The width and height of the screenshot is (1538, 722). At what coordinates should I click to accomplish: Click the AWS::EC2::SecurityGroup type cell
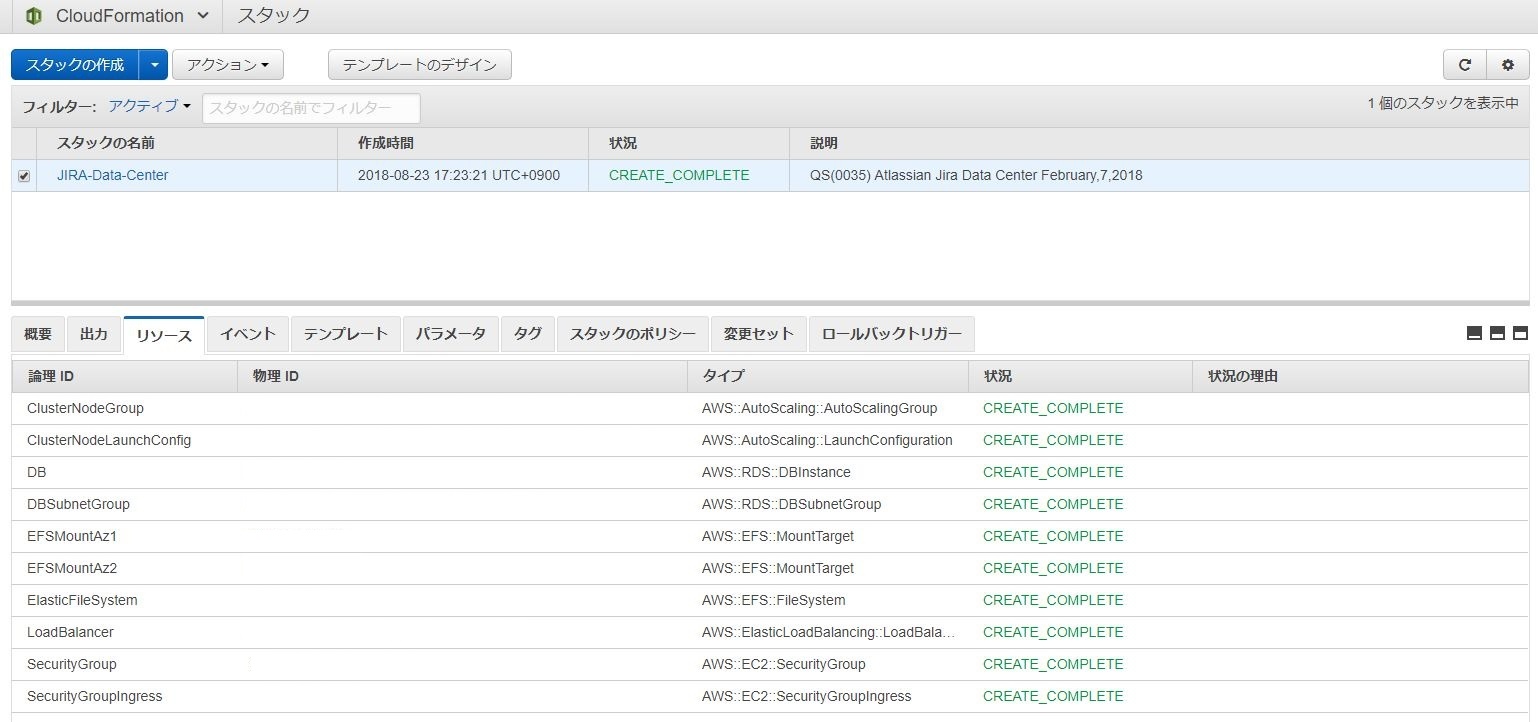click(784, 664)
